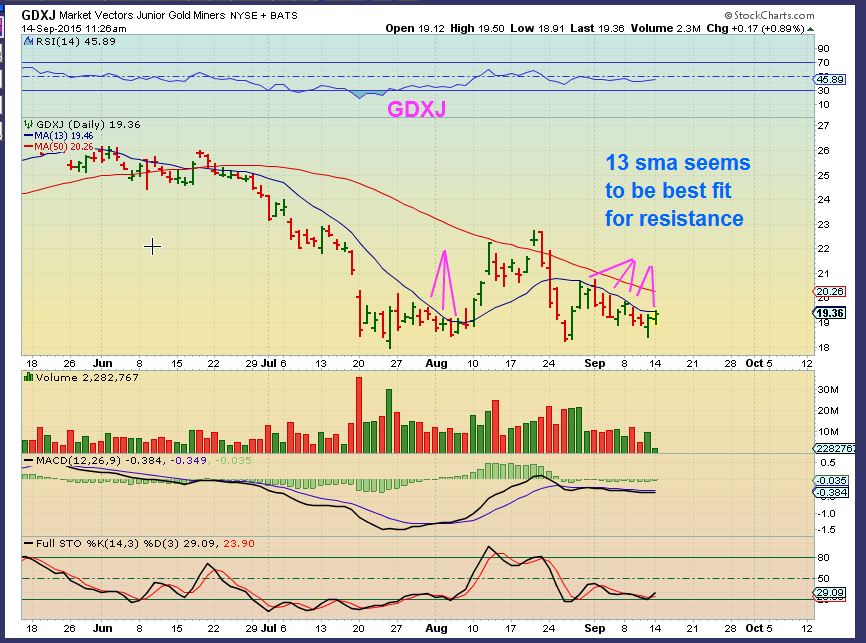Click the 'Chg +0.17 (+0.89%)' change value
This screenshot has width=866, height=643.
pos(755,29)
